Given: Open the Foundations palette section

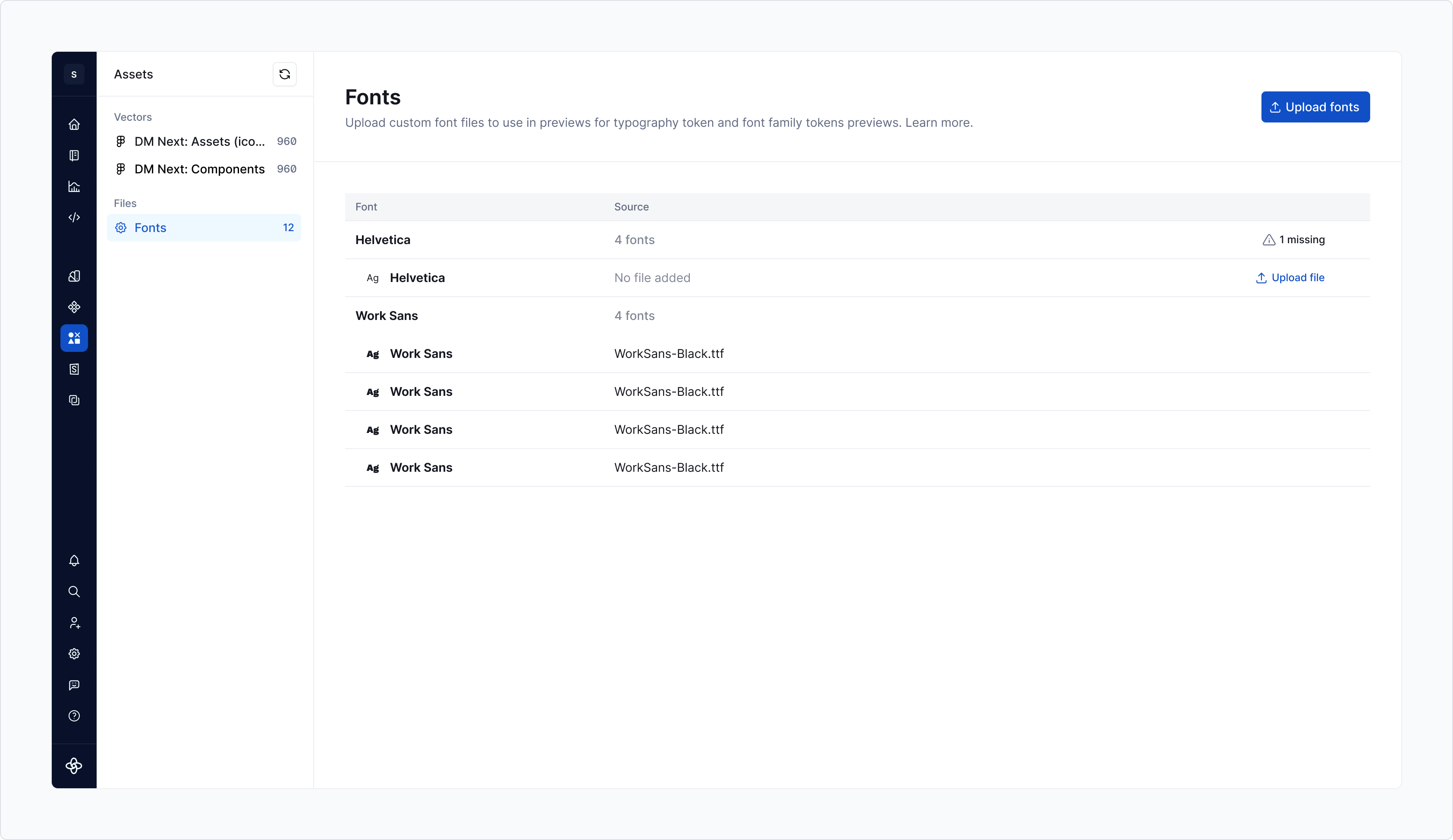Looking at the screenshot, I should pyautogui.click(x=74, y=276).
